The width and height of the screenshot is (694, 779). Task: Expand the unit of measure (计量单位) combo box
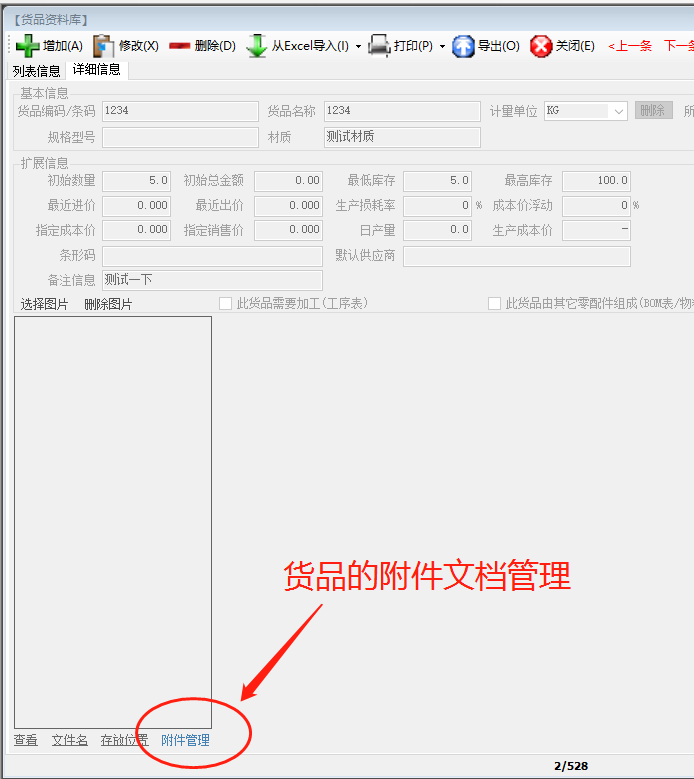tap(618, 111)
